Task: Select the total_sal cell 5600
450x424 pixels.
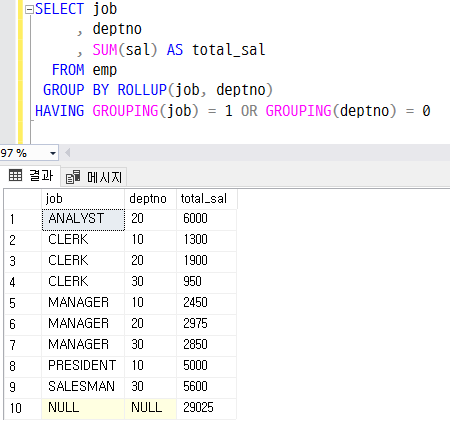Action: click(x=206, y=387)
